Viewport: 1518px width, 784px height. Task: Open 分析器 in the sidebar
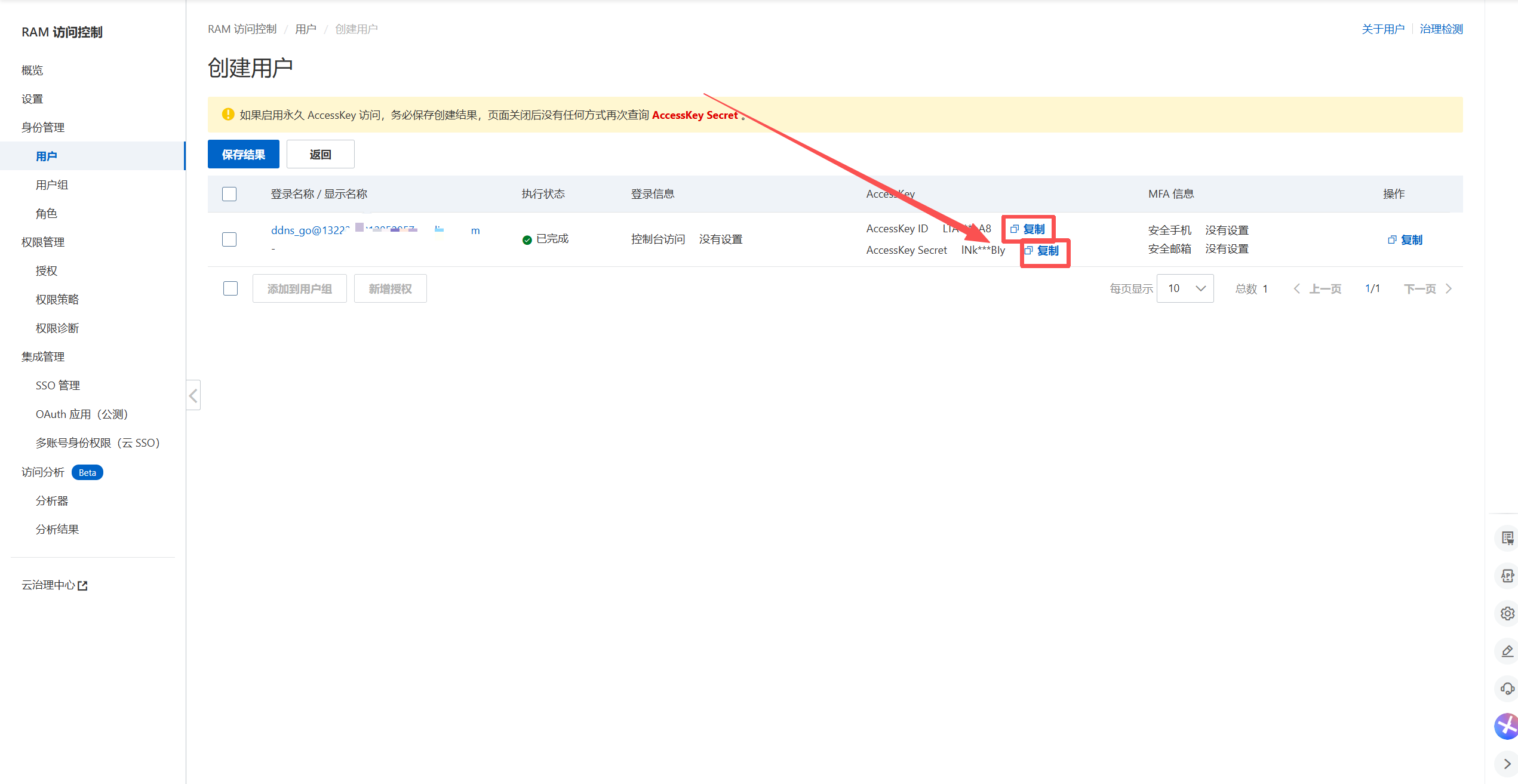point(52,501)
